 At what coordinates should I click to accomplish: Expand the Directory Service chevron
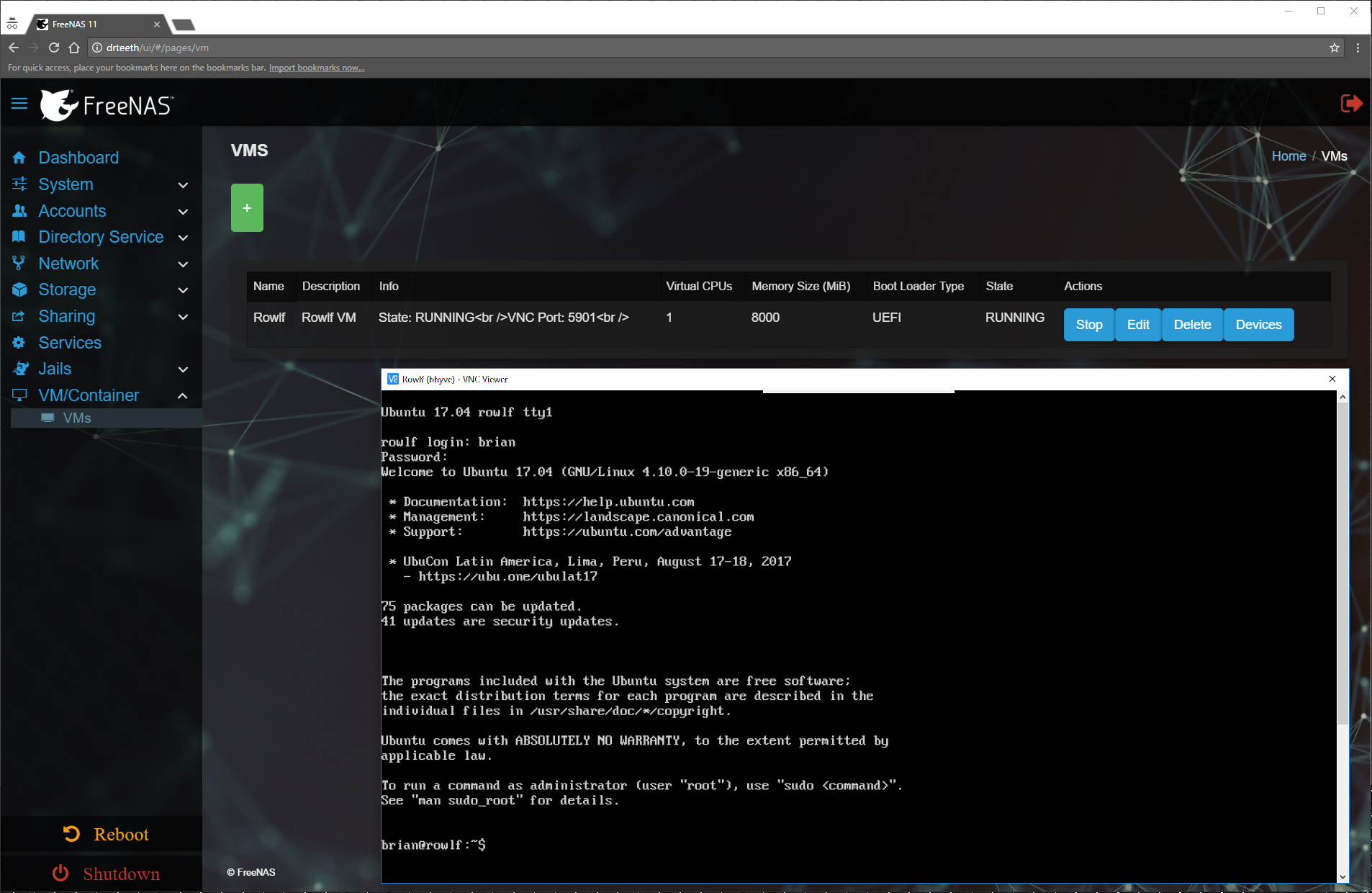click(183, 238)
